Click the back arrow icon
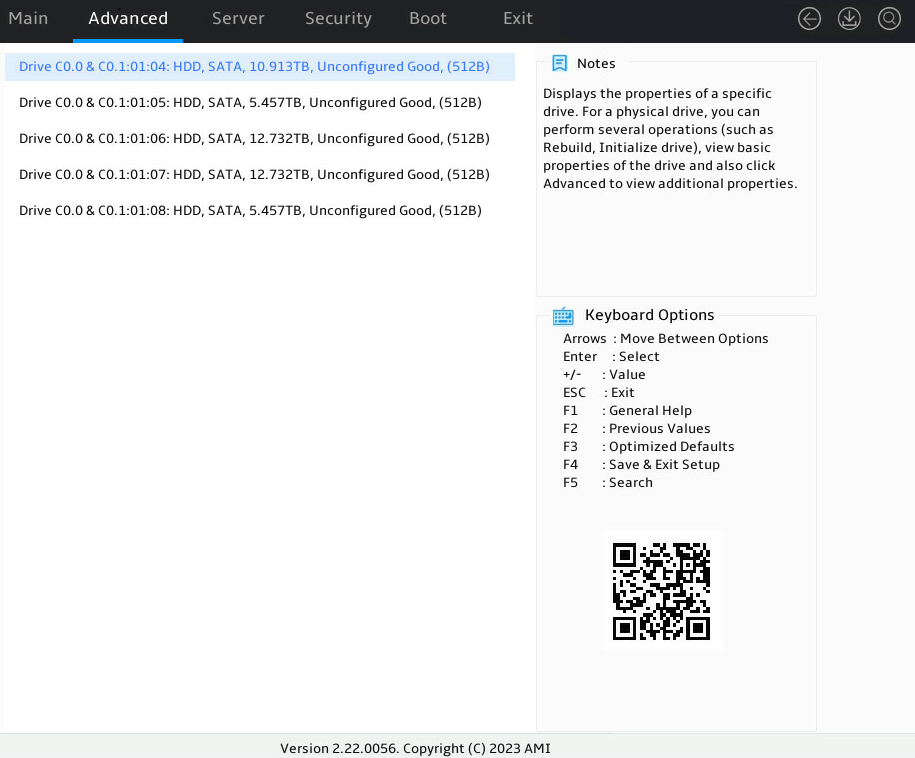The image size is (915, 758). click(809, 19)
